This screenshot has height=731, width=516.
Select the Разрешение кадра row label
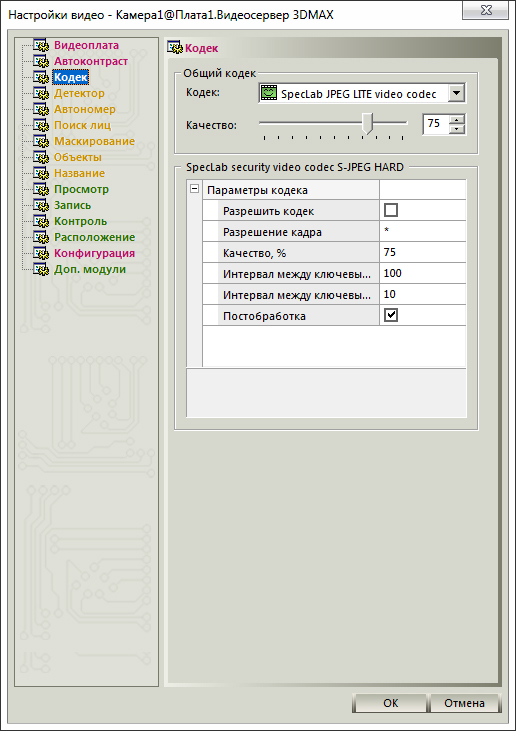(x=272, y=232)
